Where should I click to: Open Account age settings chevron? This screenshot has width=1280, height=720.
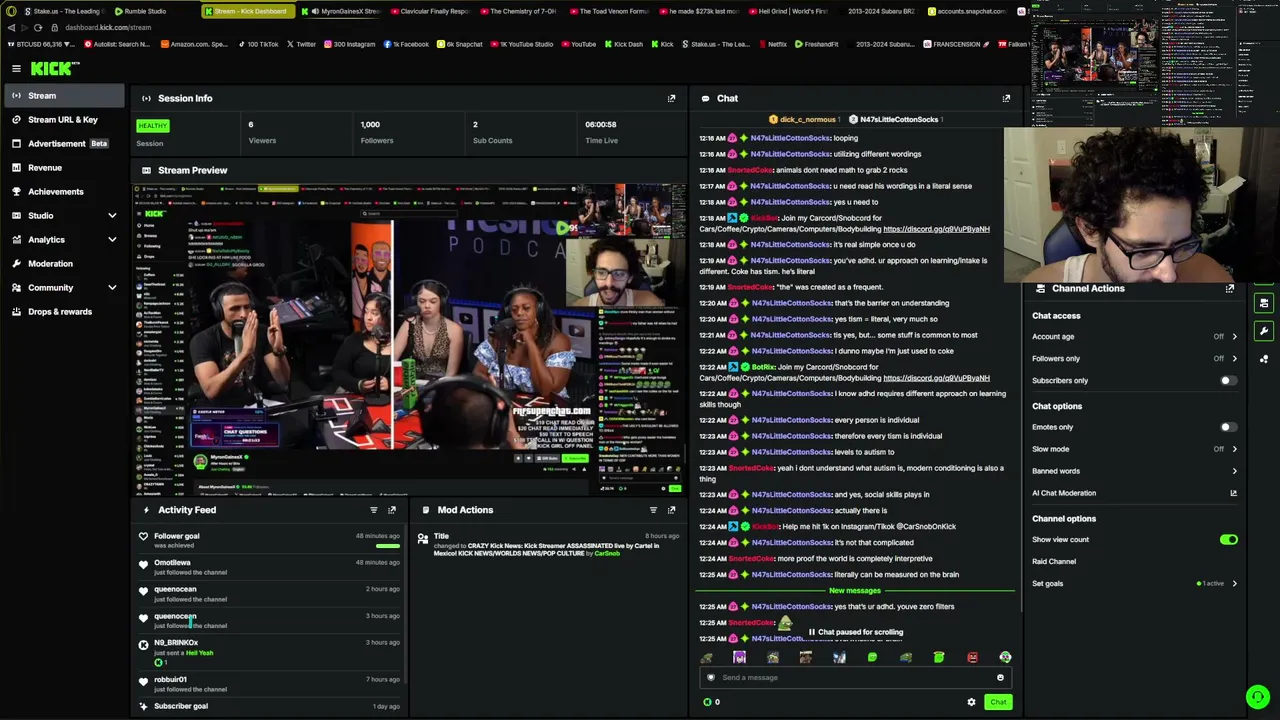[x=1234, y=337]
